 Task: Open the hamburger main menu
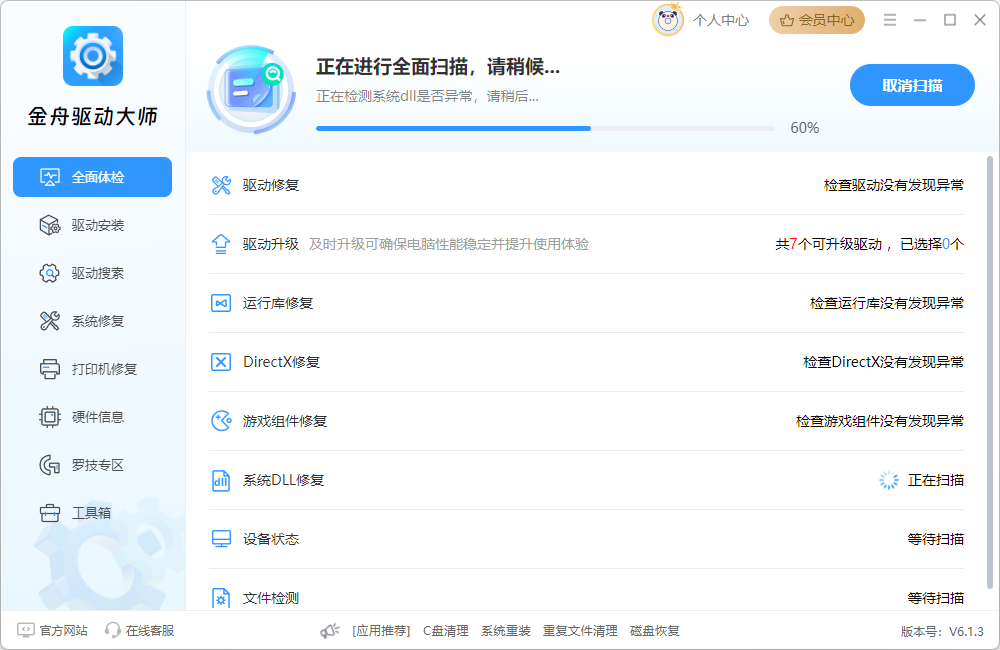(890, 20)
